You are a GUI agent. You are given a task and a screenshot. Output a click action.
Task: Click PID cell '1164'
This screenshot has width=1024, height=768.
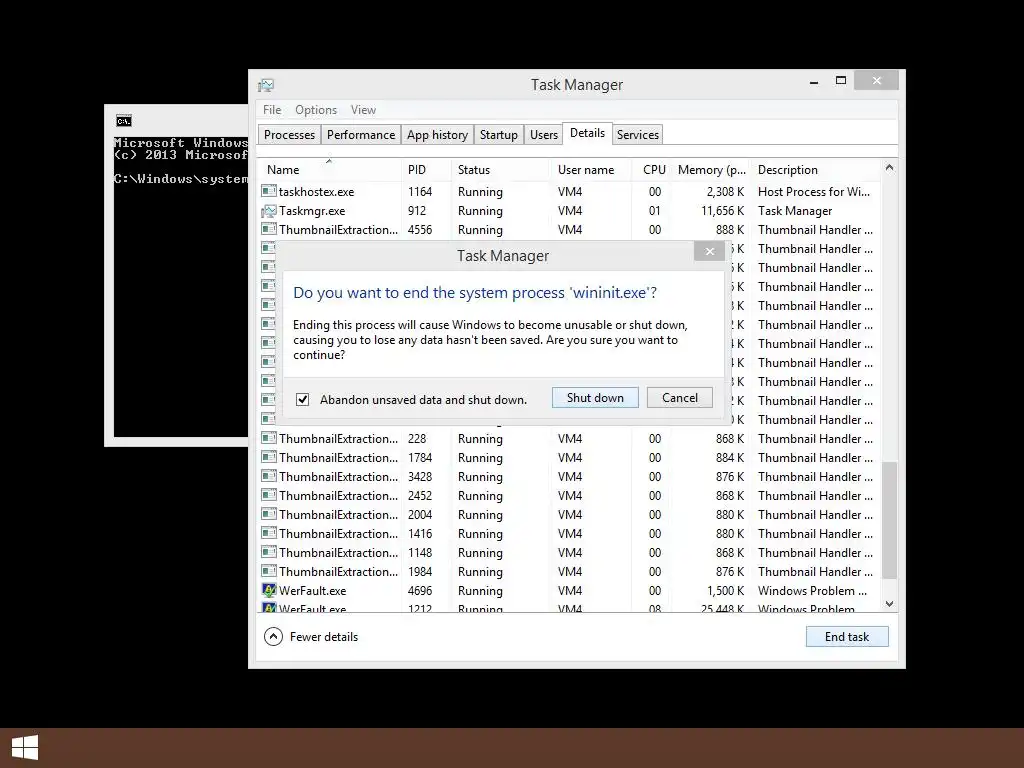(420, 192)
